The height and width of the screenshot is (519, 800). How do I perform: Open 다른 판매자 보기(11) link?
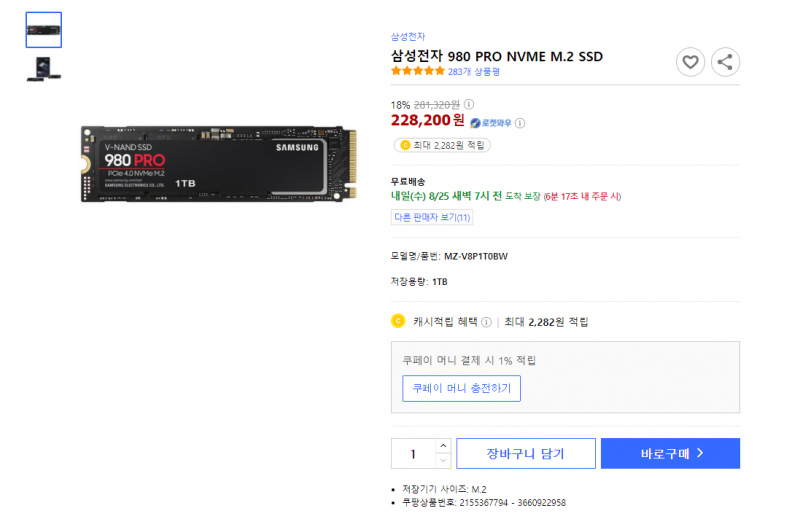(x=432, y=217)
